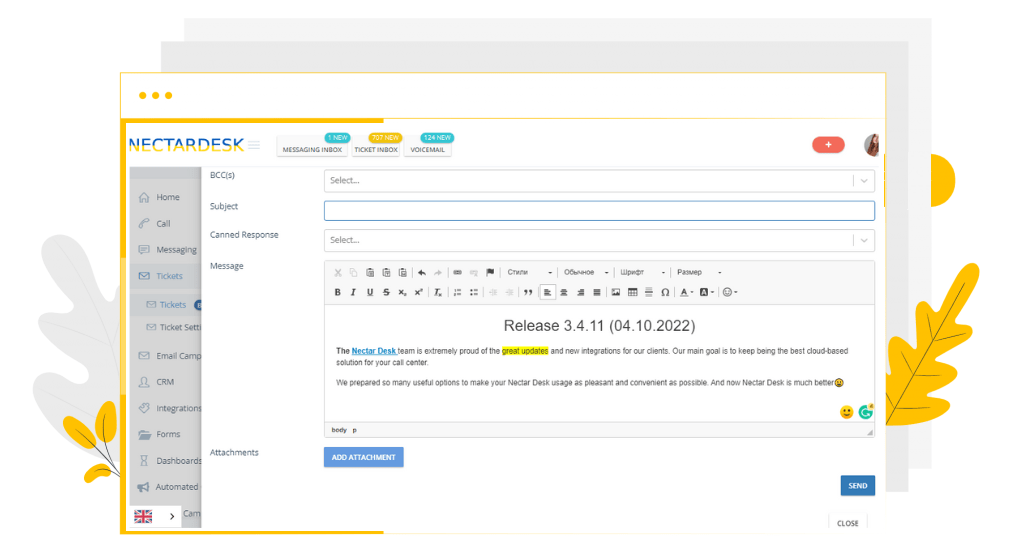Insert a horizontal line
This screenshot has height=551, width=1024.
(648, 292)
